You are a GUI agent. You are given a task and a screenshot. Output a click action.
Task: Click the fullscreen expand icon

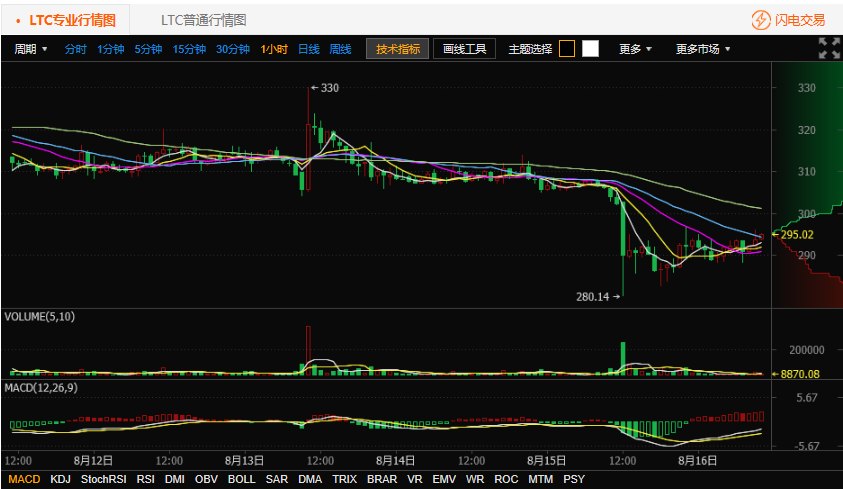[829, 48]
